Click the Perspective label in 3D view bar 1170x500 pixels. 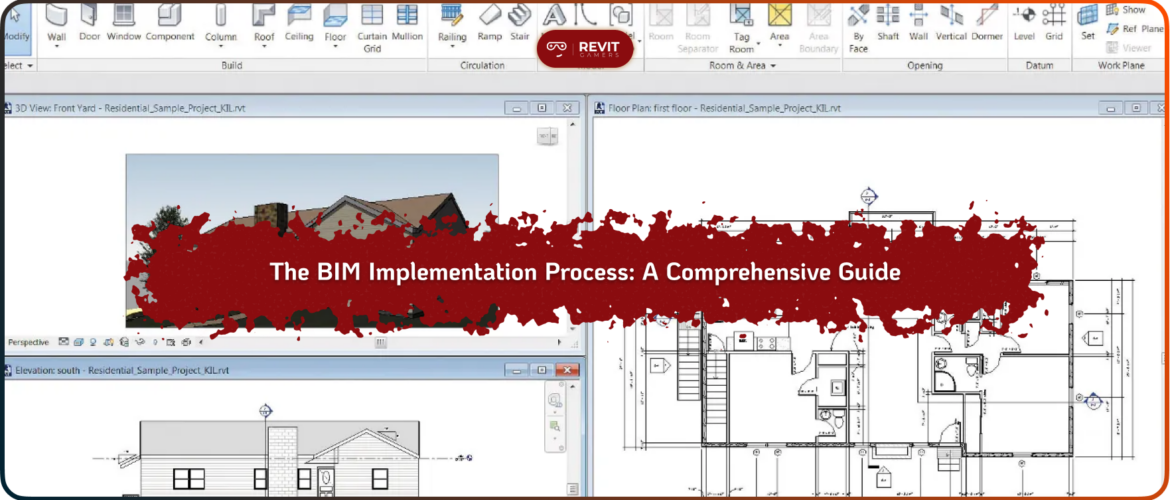coord(28,343)
